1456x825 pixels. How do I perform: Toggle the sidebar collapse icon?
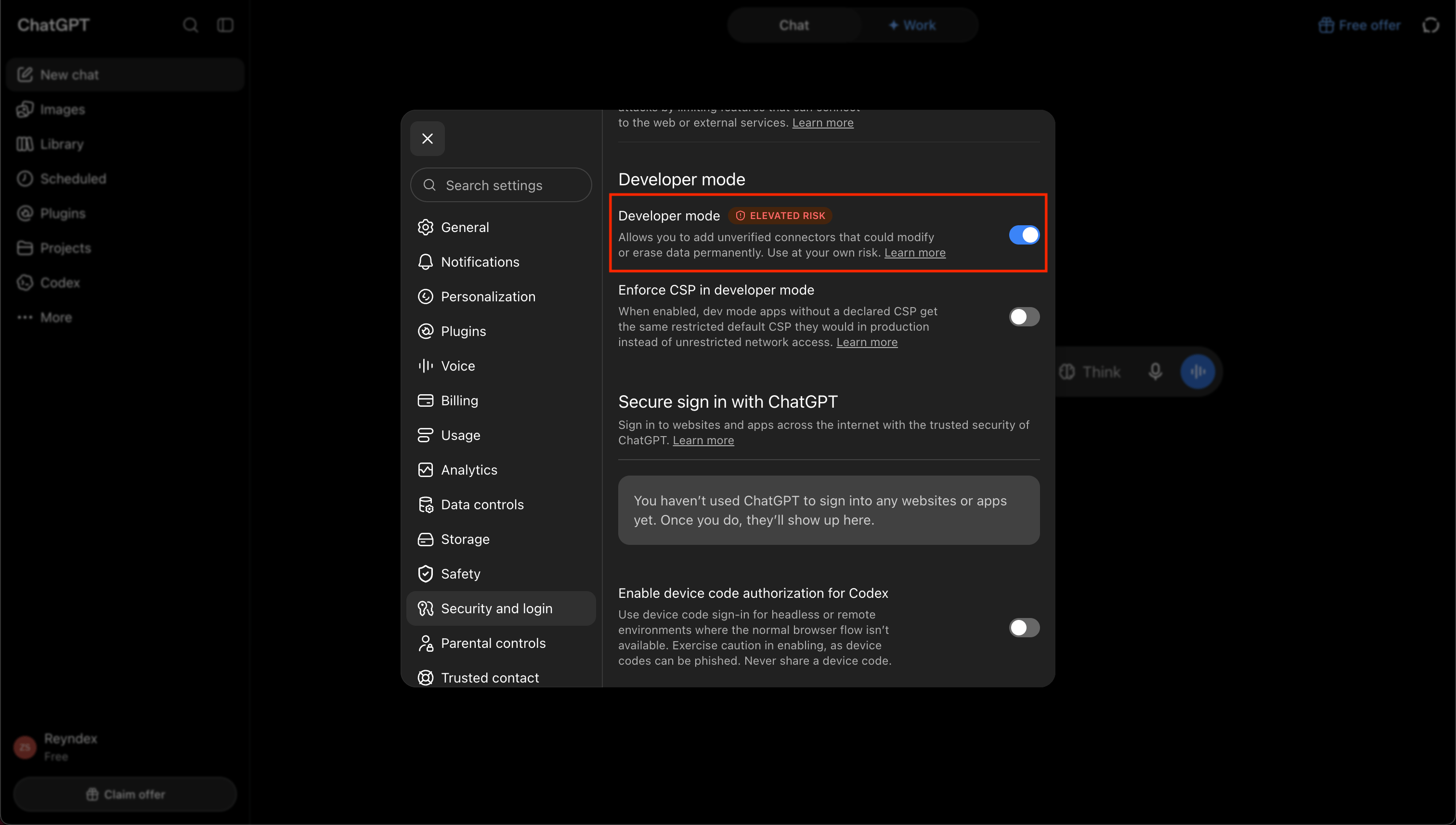(225, 25)
